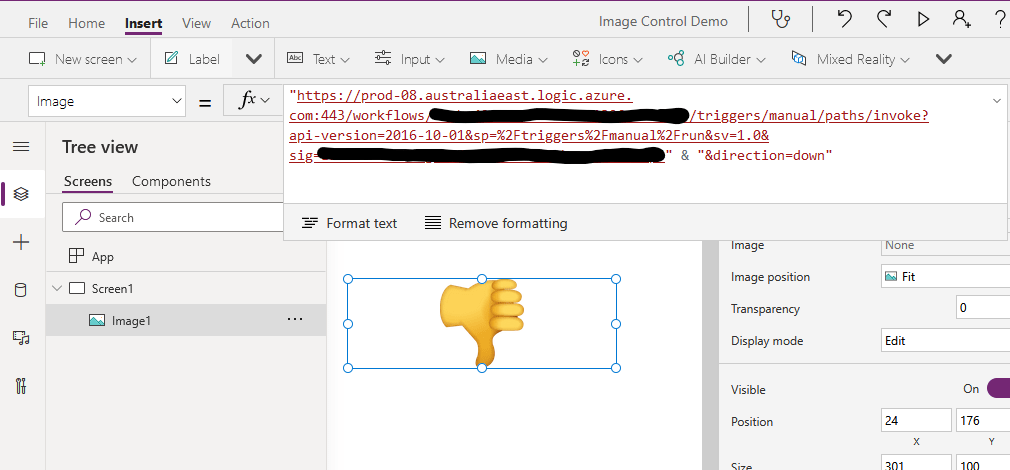The height and width of the screenshot is (470, 1010).
Task: Collapse the Screen1 tree node
Action: click(x=56, y=289)
